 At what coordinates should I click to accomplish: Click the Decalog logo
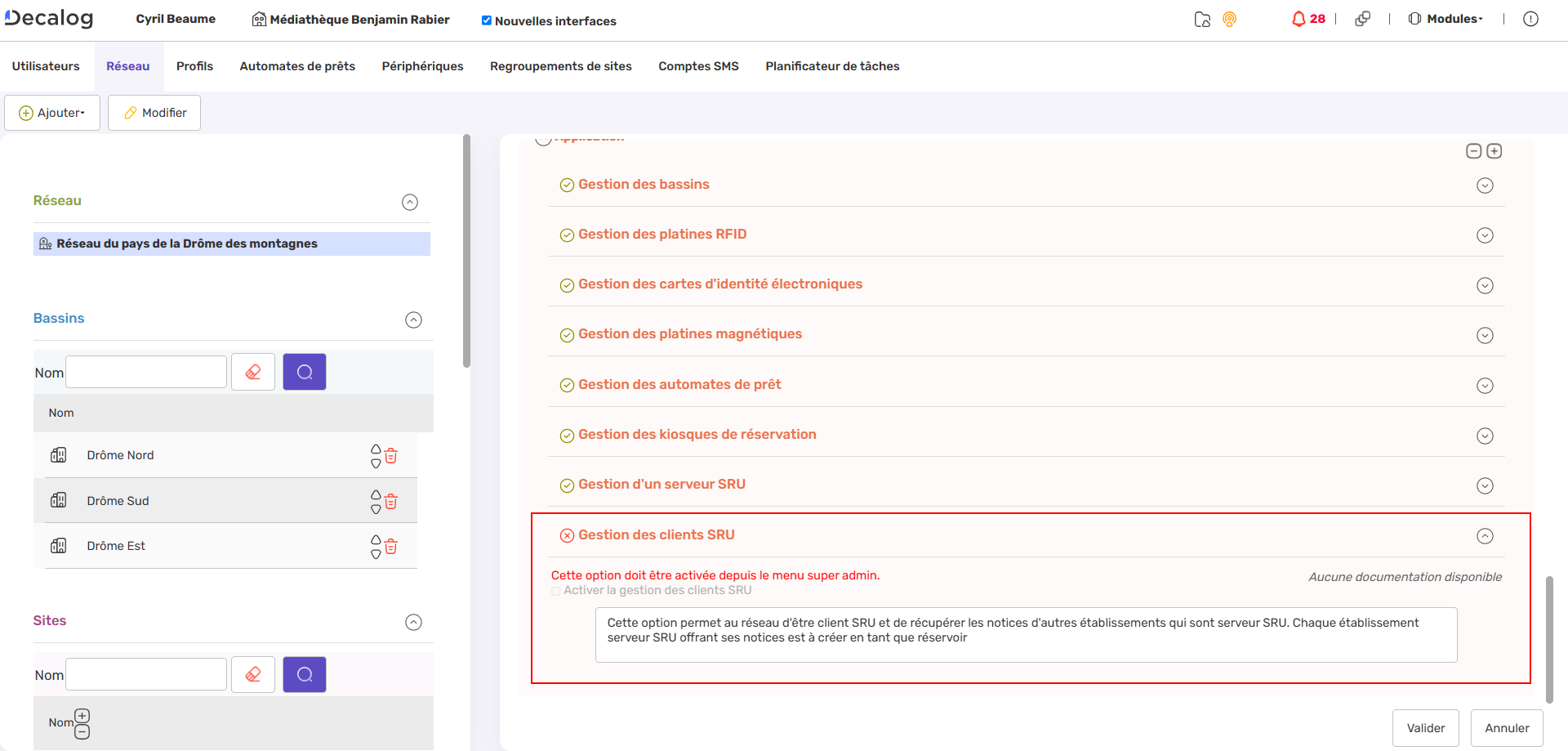(47, 18)
